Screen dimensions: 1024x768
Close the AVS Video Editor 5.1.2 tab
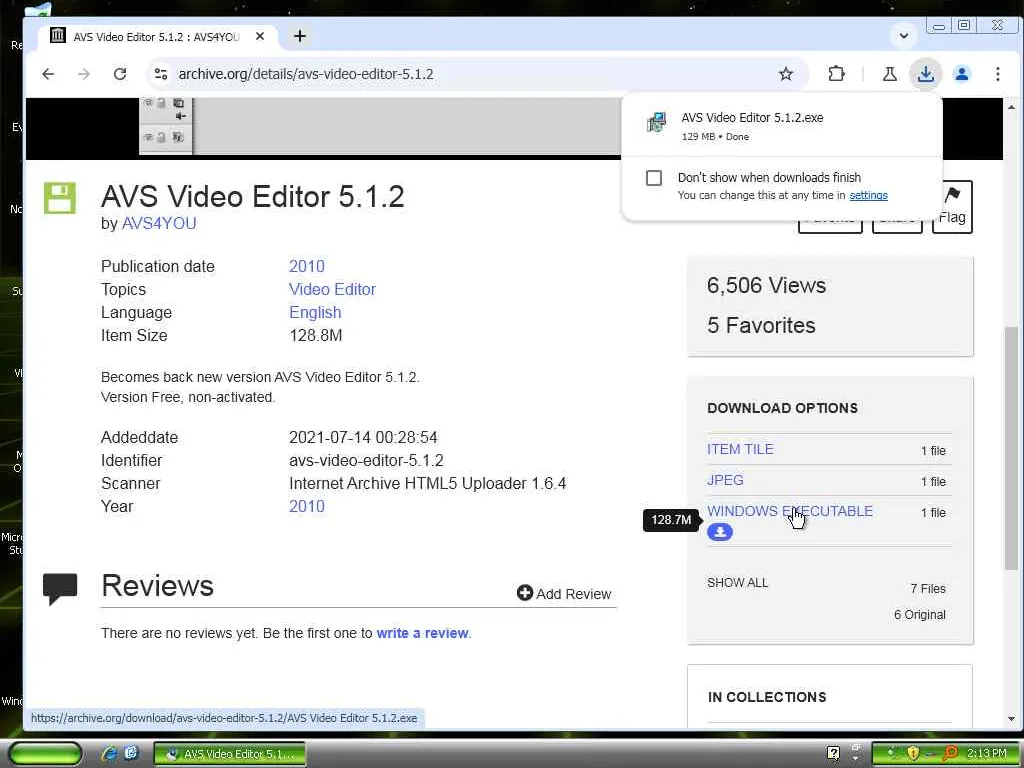(260, 36)
